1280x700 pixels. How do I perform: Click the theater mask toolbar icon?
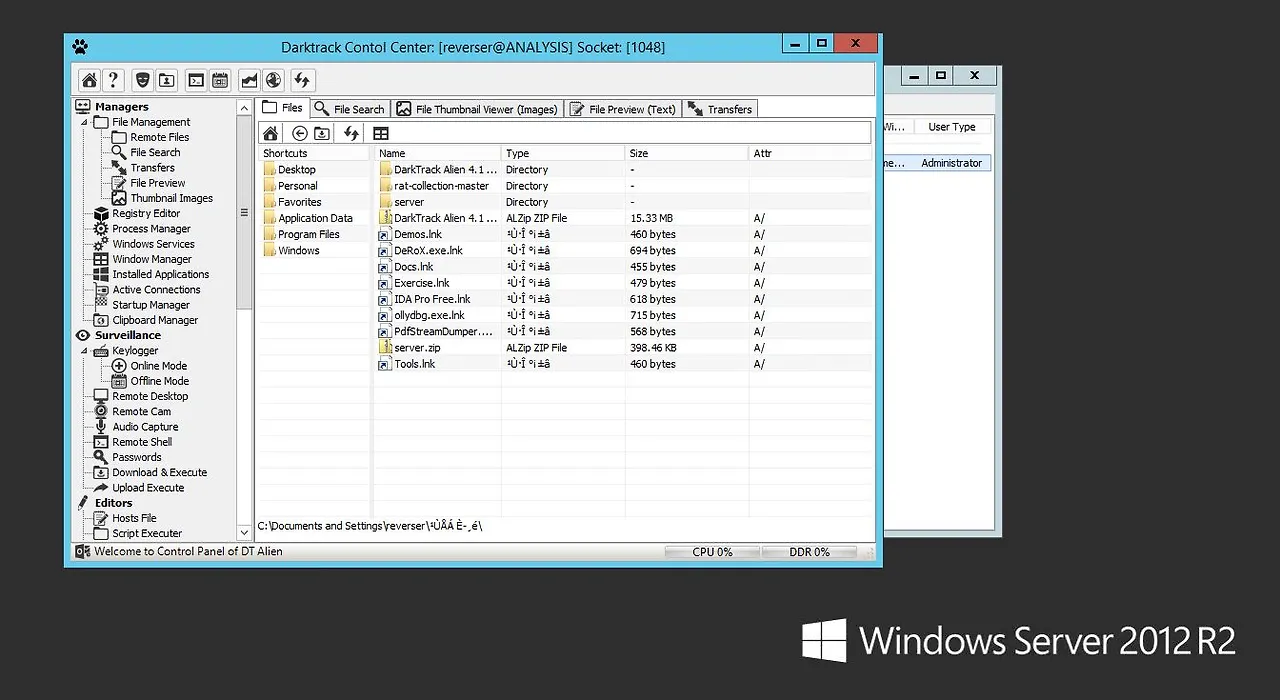143,80
